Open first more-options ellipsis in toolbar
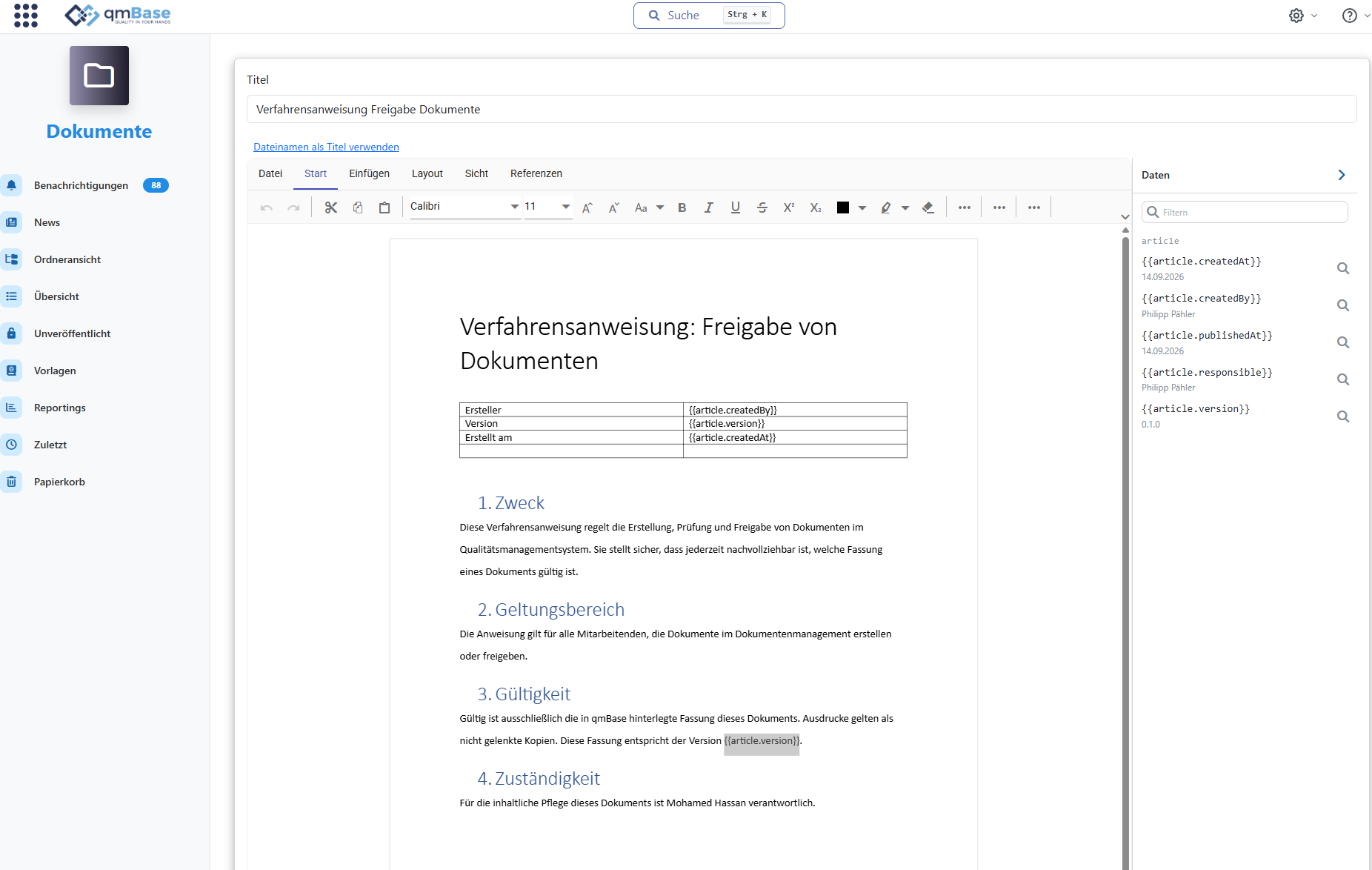This screenshot has width=1372, height=870. (965, 207)
